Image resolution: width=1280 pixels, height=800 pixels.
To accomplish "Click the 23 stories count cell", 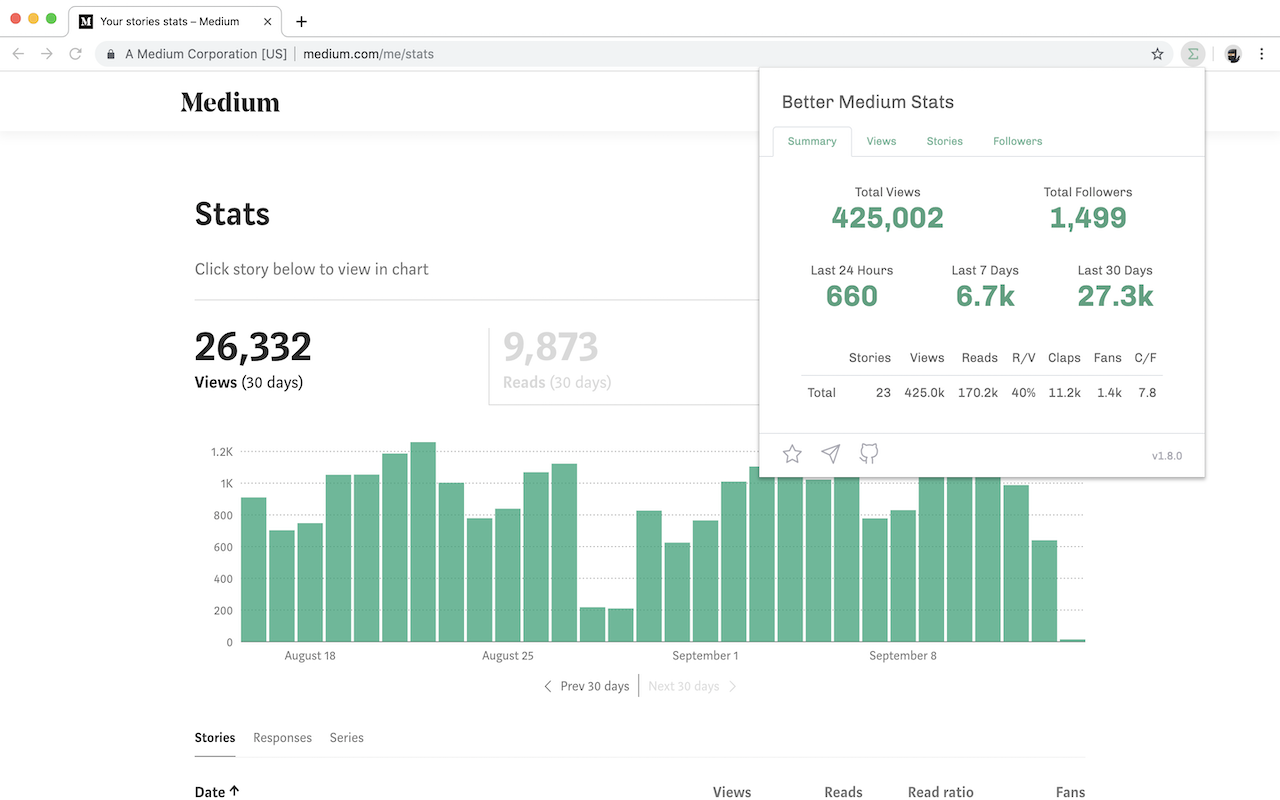I will [x=883, y=393].
